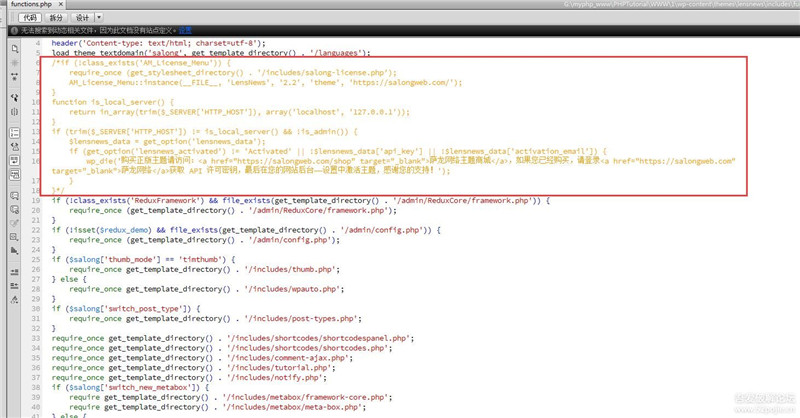Viewport: 800px width, 418px height.
Task: Click the 'function is_local_server()' line
Action: [x=113, y=102]
